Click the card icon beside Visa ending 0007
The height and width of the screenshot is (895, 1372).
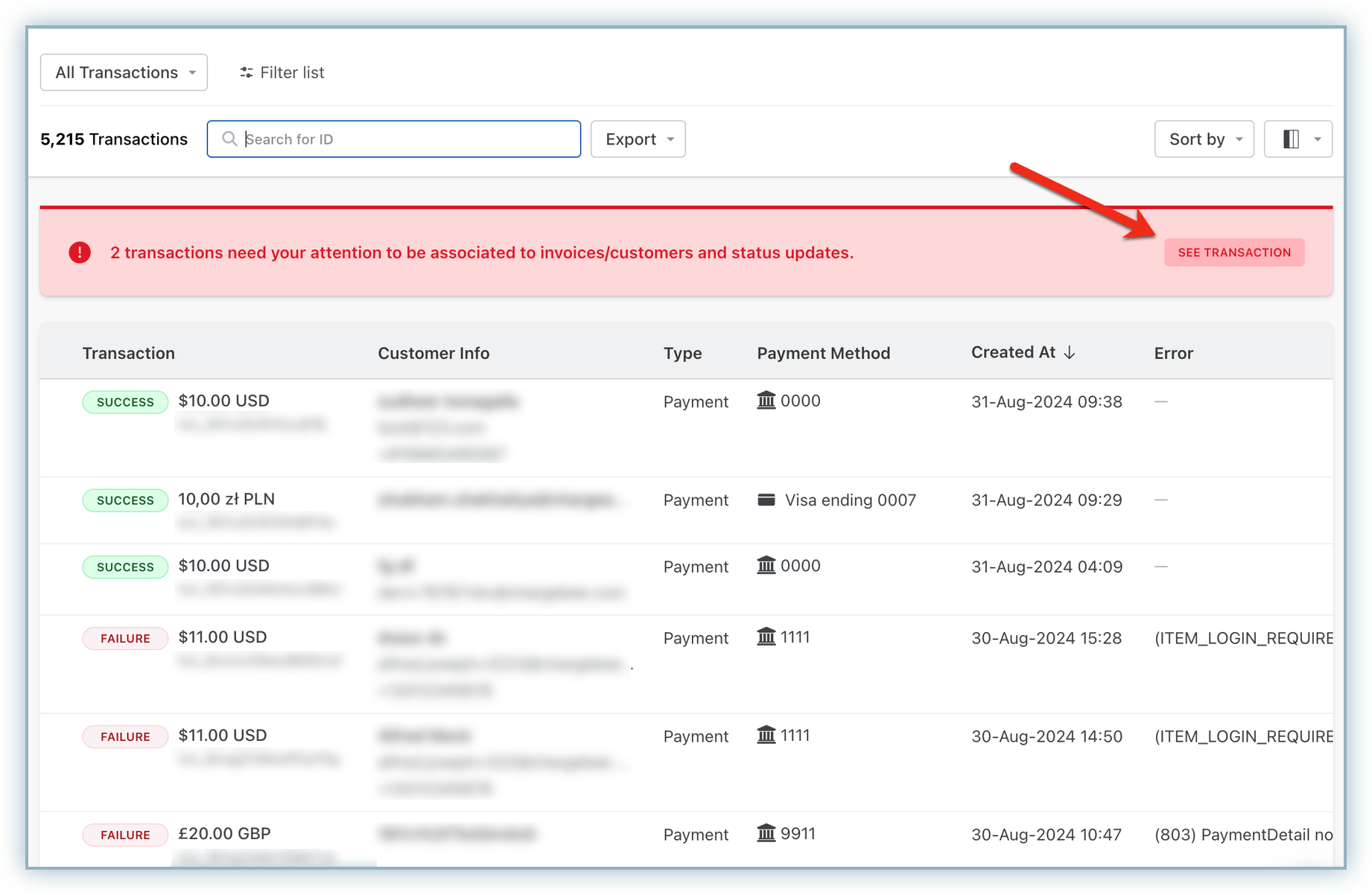[x=766, y=500]
